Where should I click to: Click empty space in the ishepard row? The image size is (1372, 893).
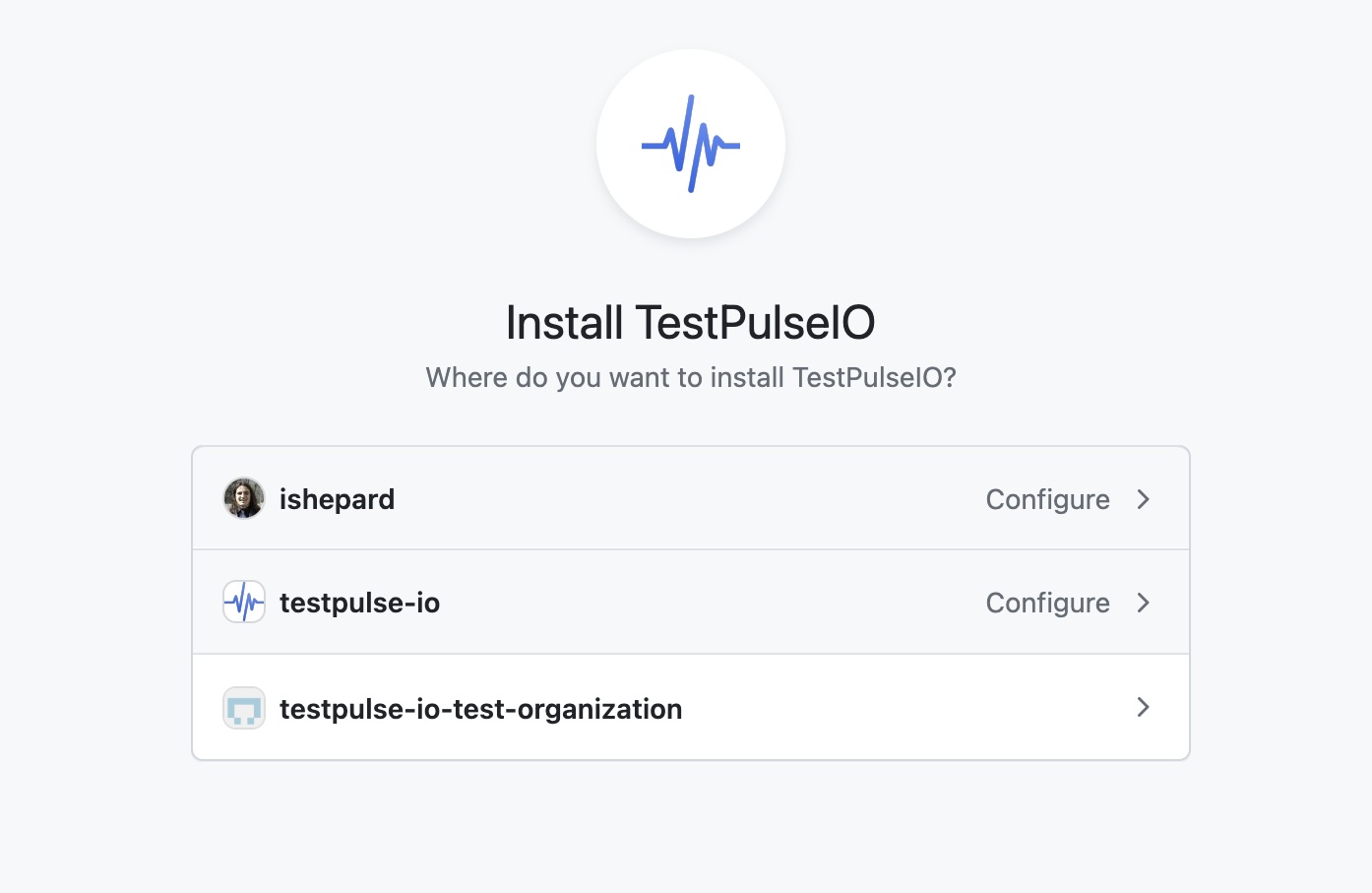coord(689,499)
